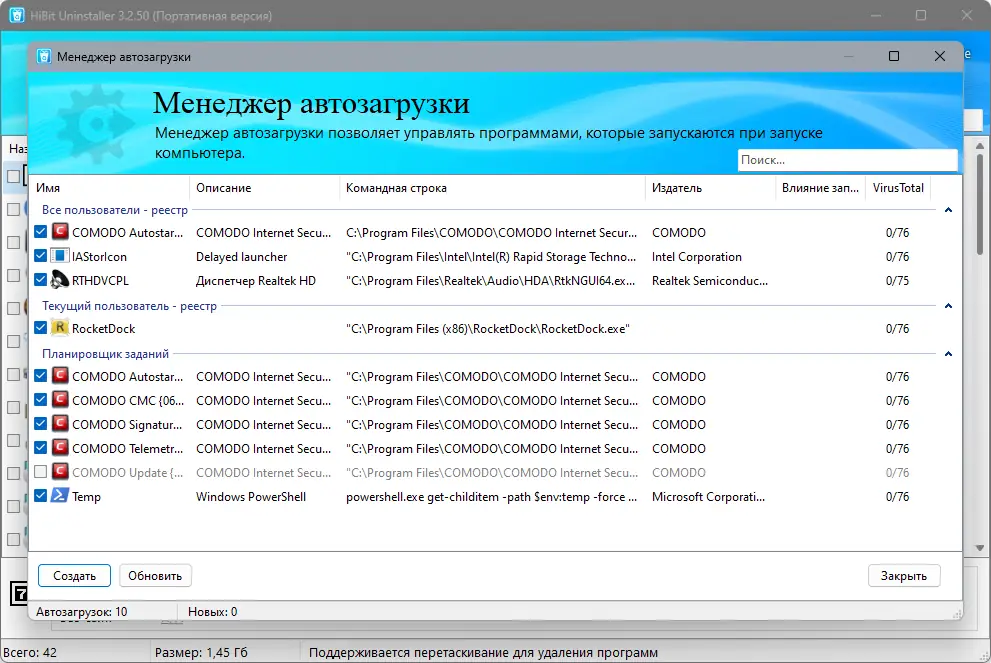Click the Обновить button
Screen dimensions: 991x663
(x=155, y=576)
